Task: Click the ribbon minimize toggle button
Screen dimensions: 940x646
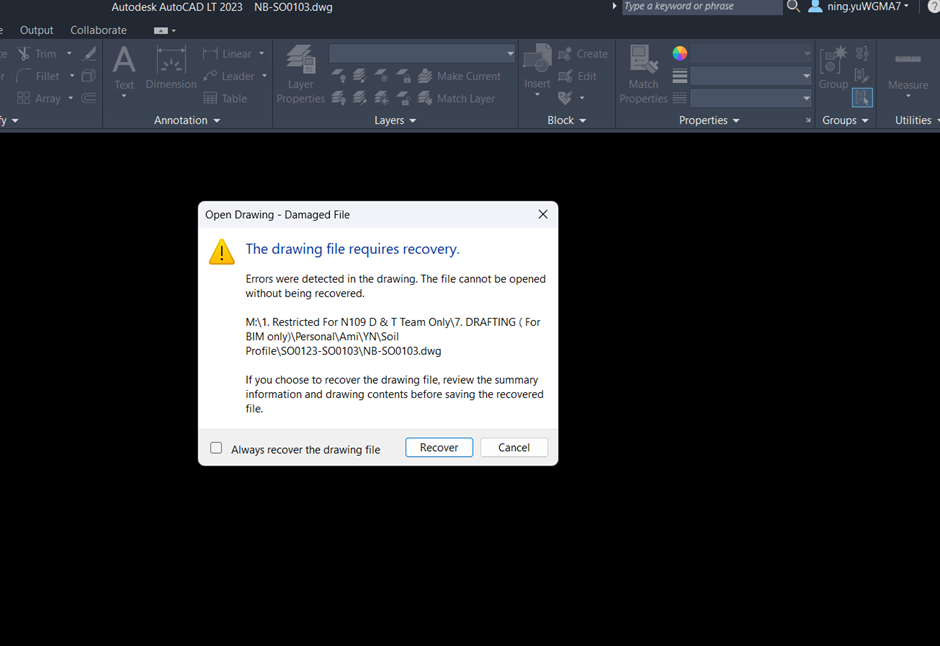Action: 160,31
